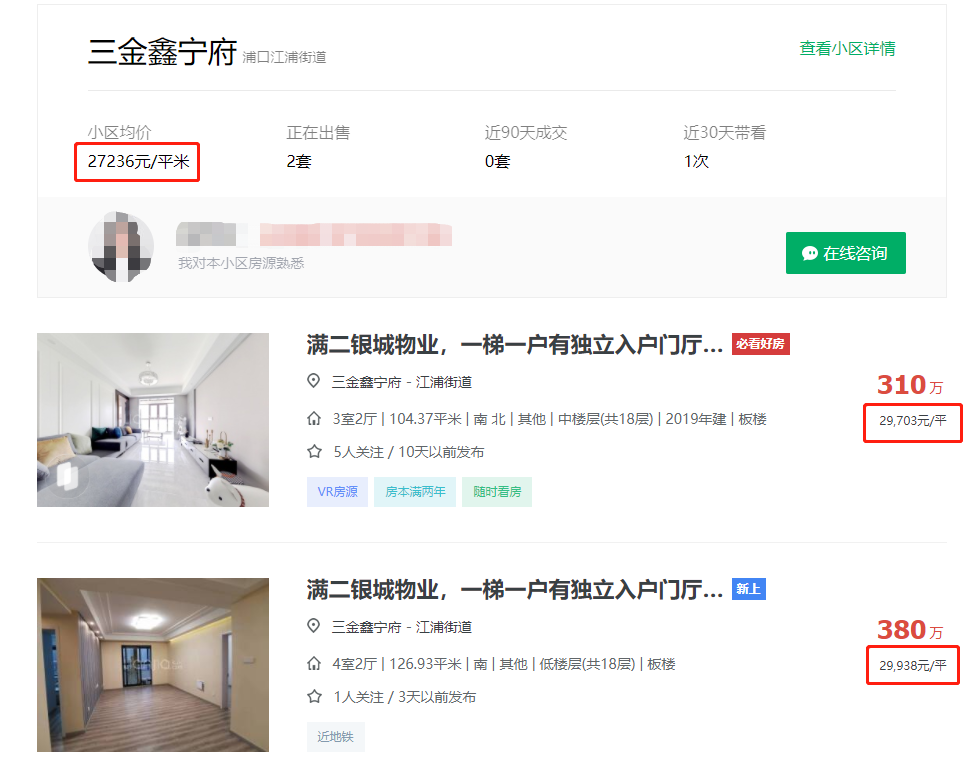Click the house icon beside 3室2厅
976x780 pixels.
[314, 419]
